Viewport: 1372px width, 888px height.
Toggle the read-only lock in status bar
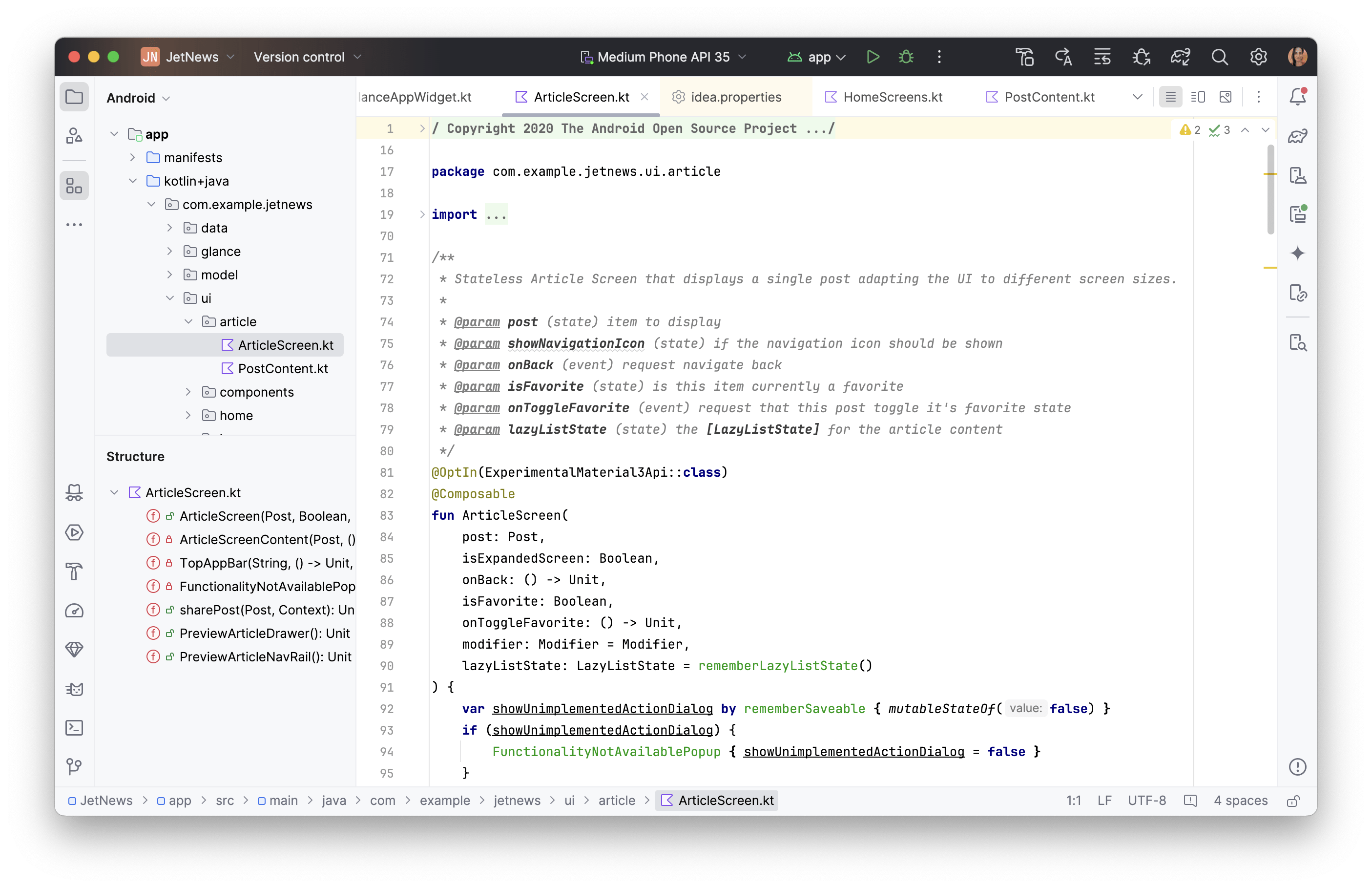point(1292,801)
